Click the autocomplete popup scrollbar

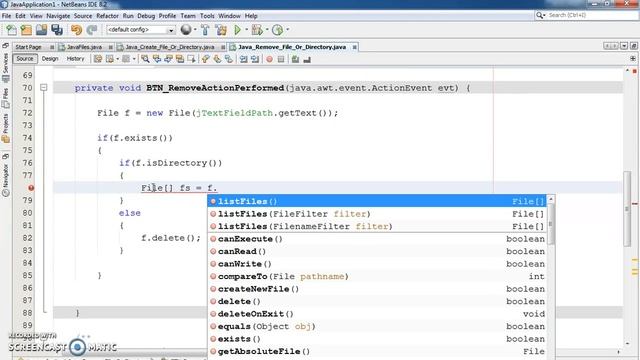coord(551,224)
